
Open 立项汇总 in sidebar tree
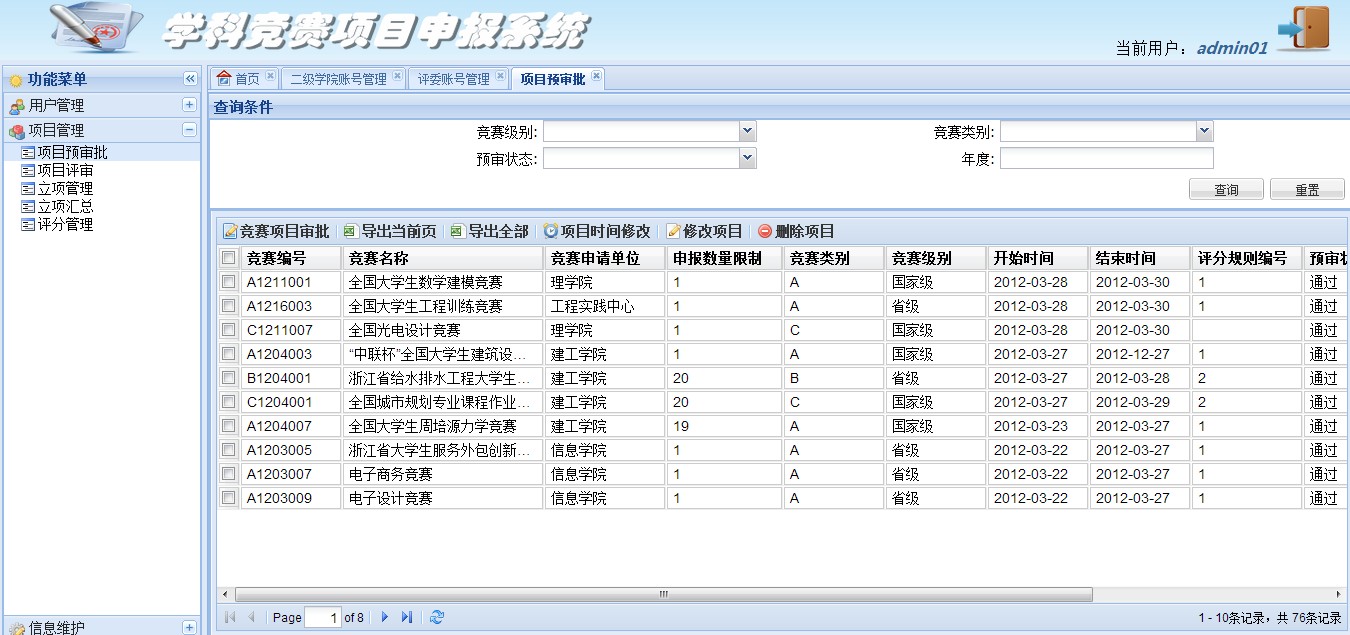point(65,206)
